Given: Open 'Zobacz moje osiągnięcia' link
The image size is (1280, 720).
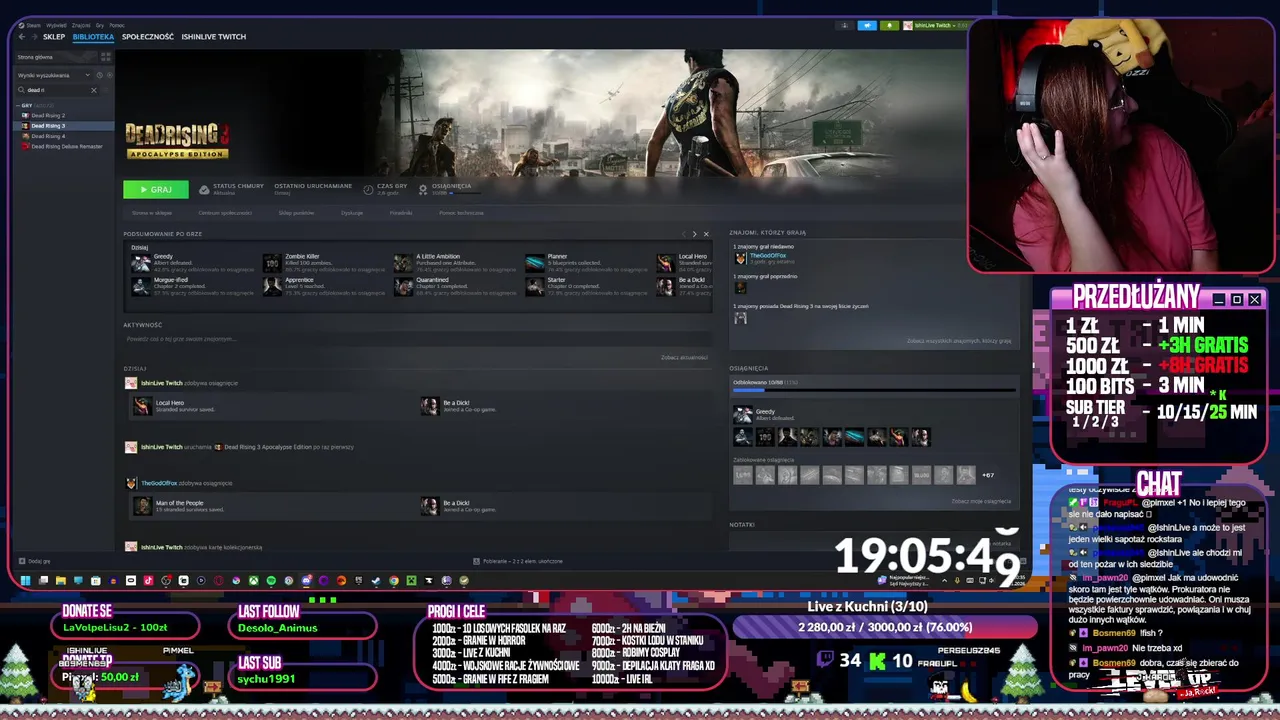Looking at the screenshot, I should coord(981,501).
